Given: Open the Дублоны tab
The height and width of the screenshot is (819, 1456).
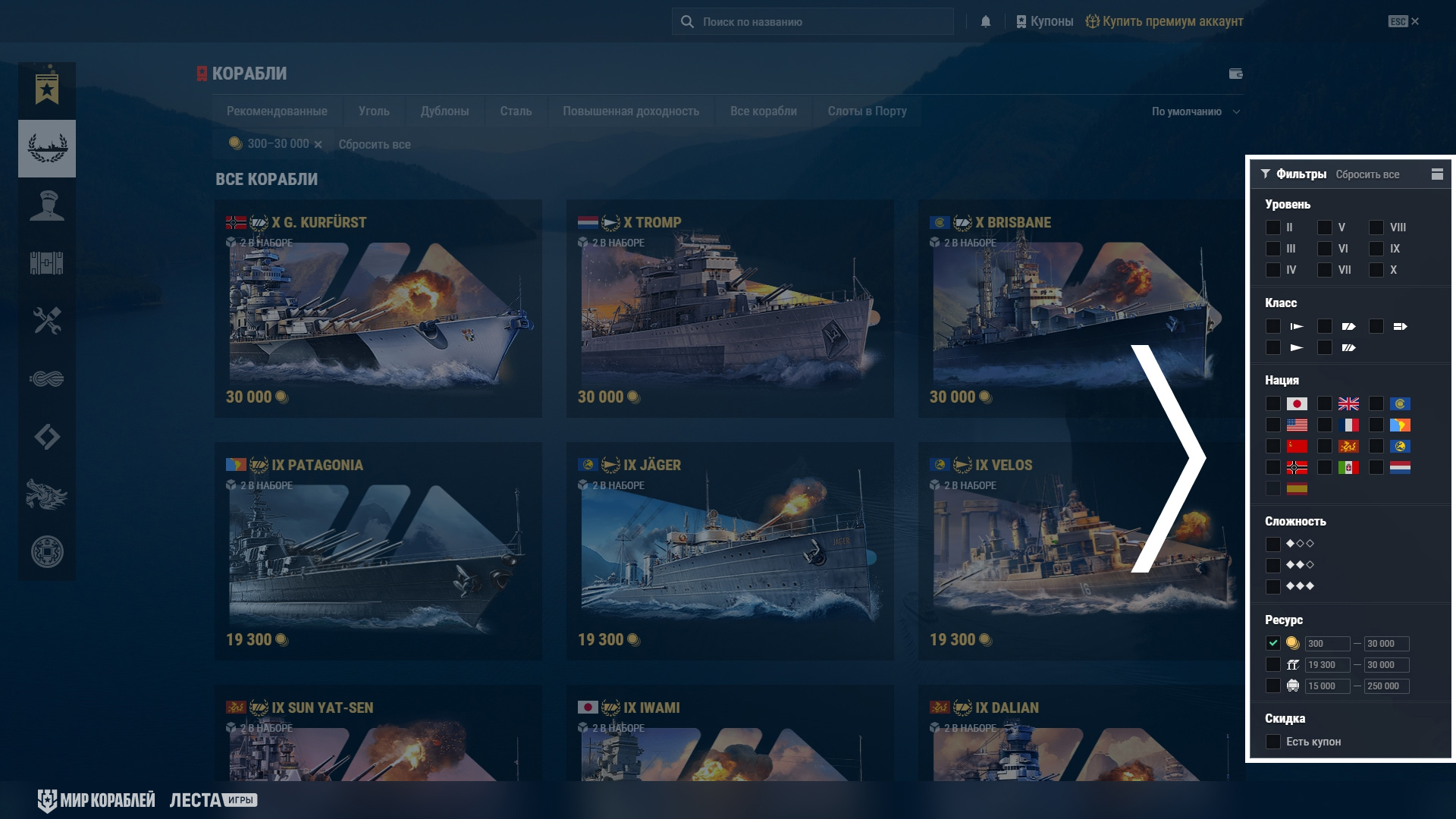Looking at the screenshot, I should click(x=444, y=111).
